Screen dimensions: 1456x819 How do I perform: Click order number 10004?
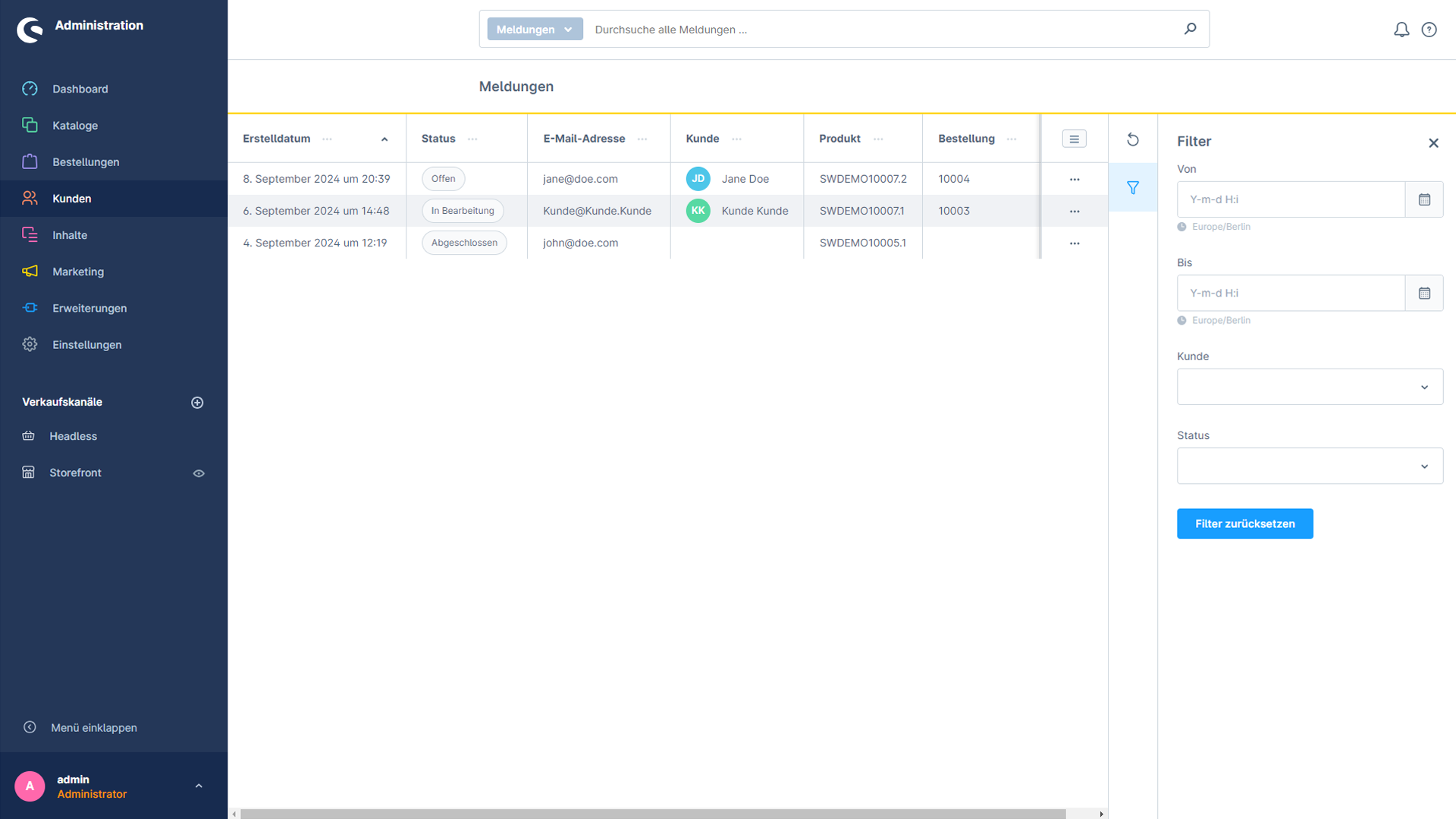953,179
